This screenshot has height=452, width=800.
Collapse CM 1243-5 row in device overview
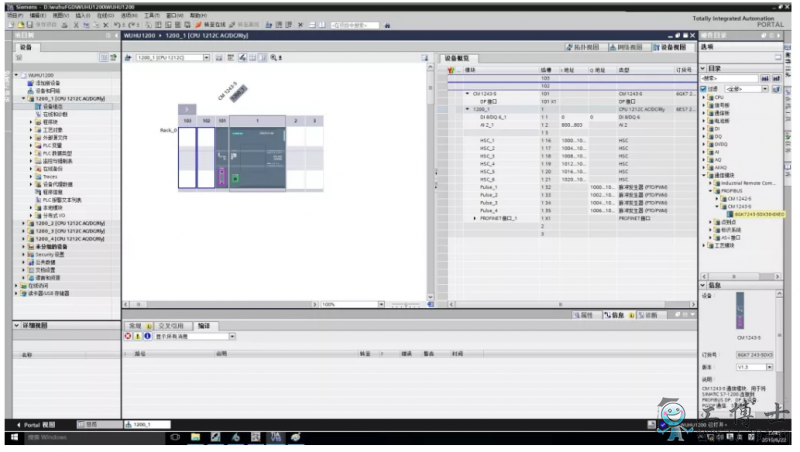(467, 94)
